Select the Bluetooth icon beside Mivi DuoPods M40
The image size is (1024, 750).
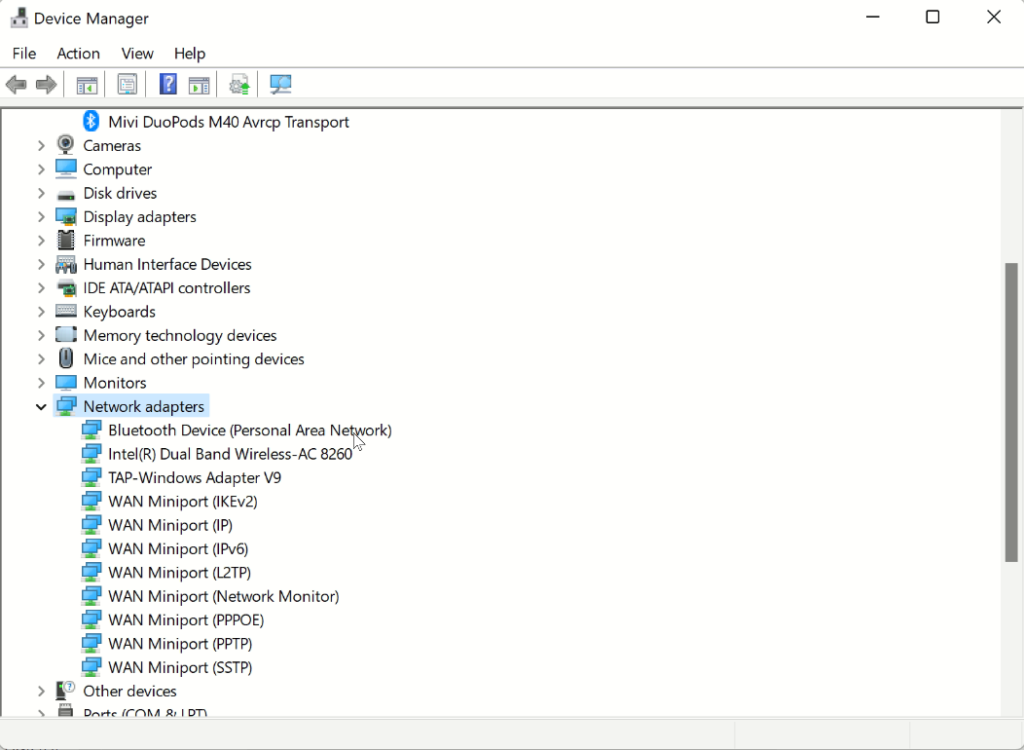91,121
